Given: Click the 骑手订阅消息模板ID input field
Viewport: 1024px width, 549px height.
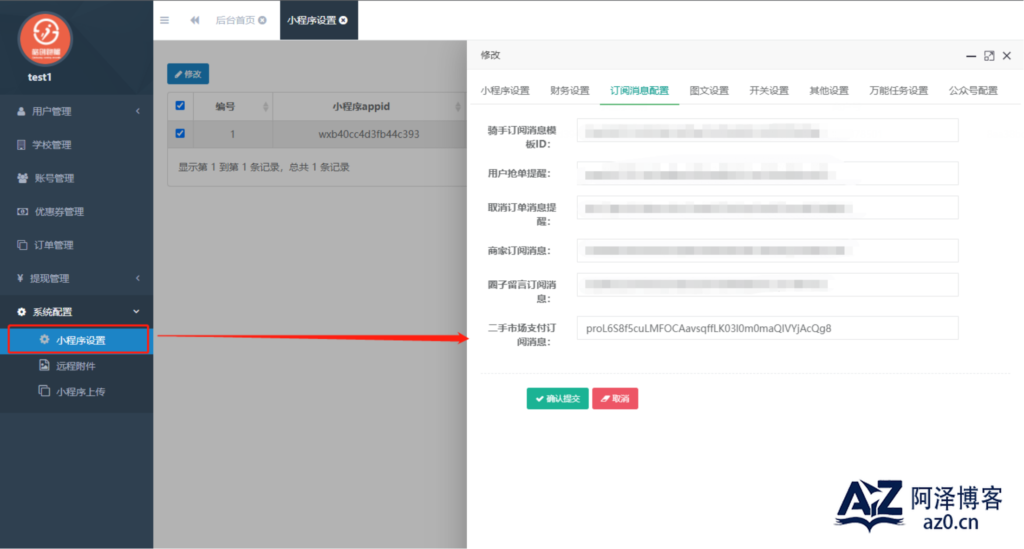Looking at the screenshot, I should 767,131.
